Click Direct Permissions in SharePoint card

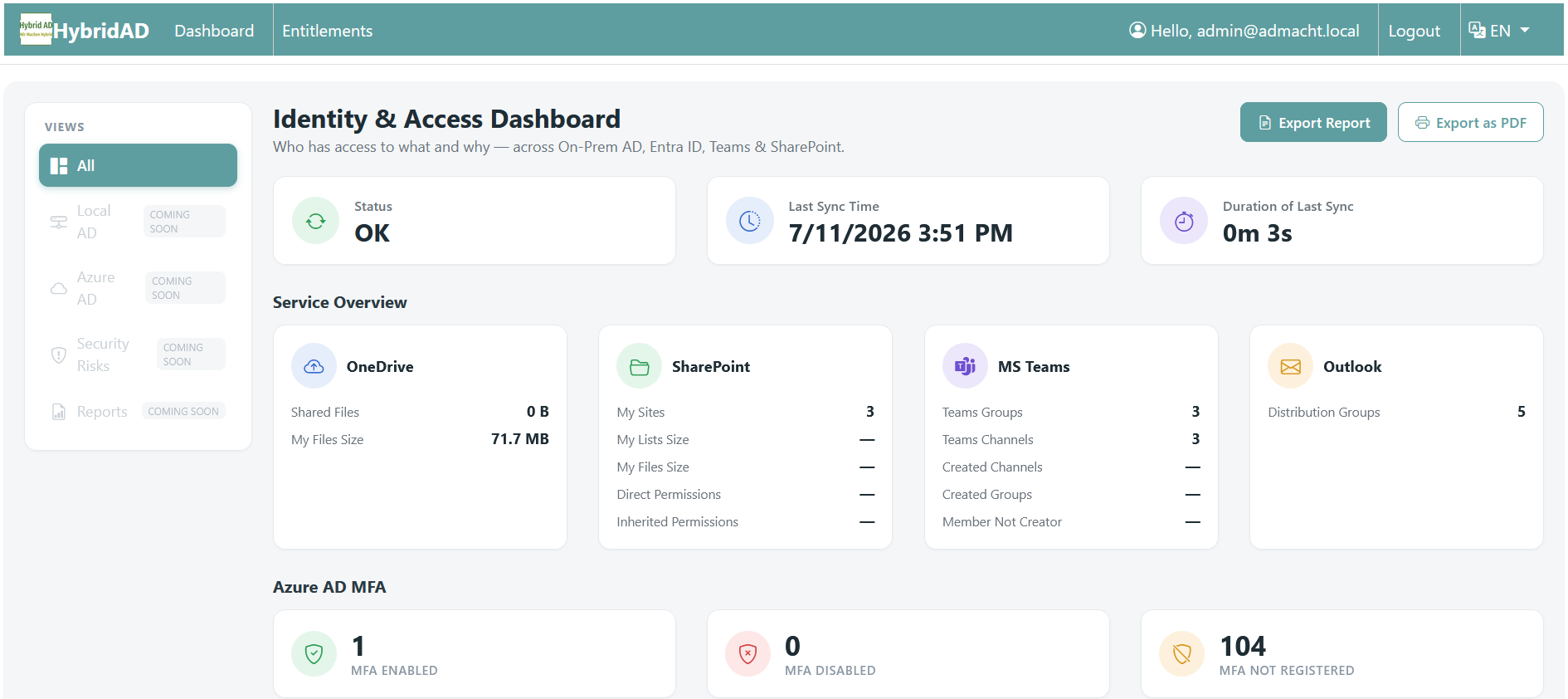pos(669,494)
